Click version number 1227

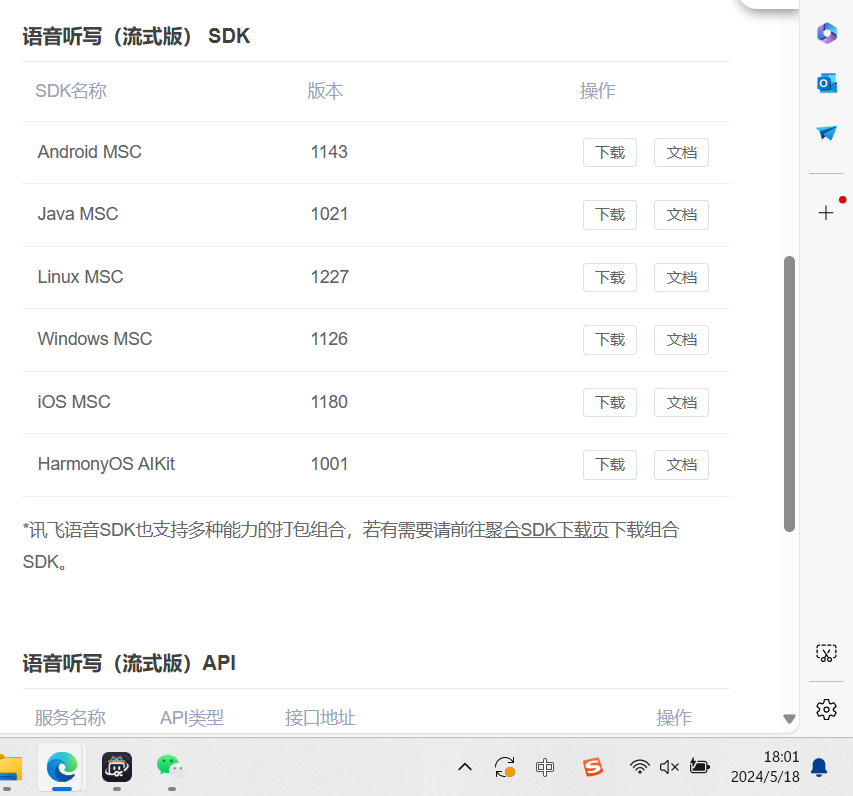[329, 276]
